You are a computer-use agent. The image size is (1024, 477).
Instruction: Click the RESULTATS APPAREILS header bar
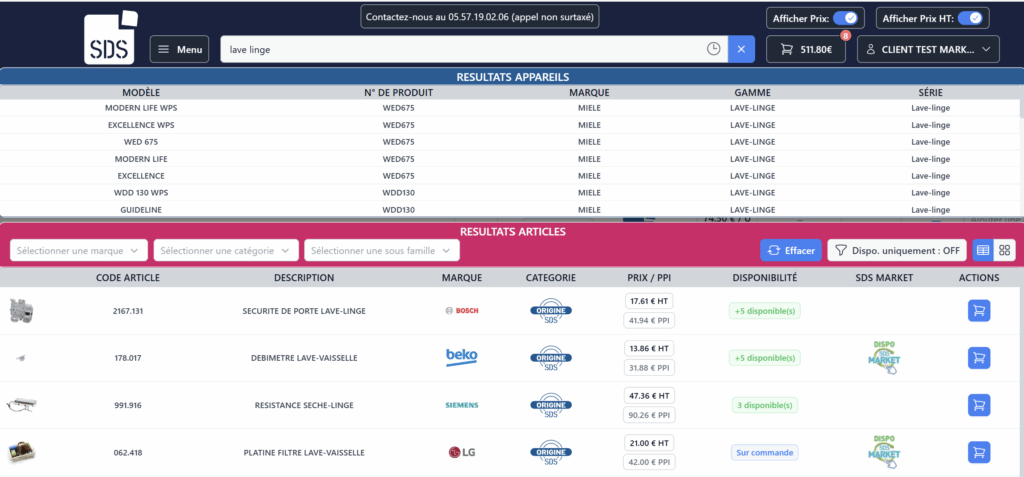[512, 77]
